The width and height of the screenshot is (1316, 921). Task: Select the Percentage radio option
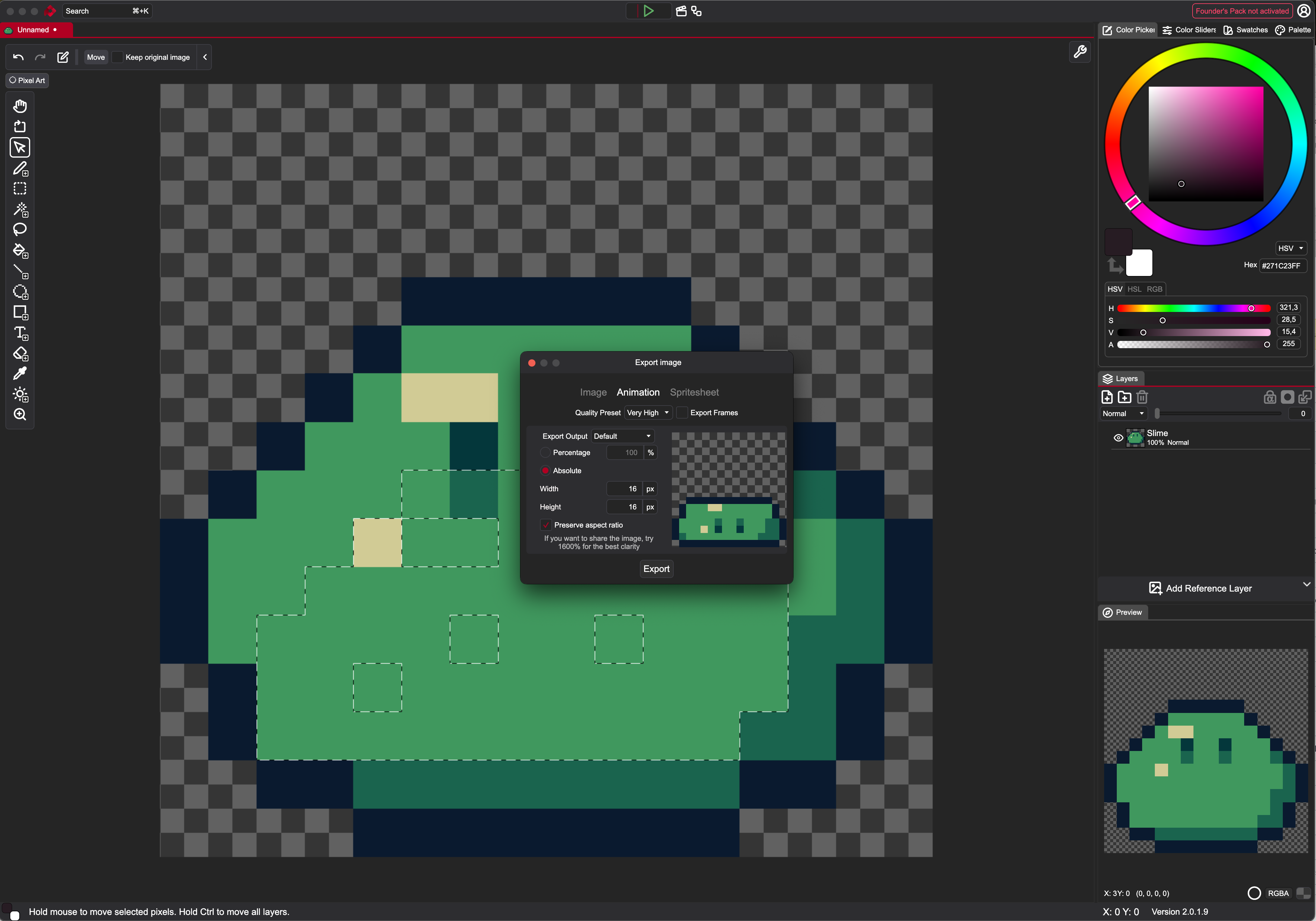coord(545,452)
